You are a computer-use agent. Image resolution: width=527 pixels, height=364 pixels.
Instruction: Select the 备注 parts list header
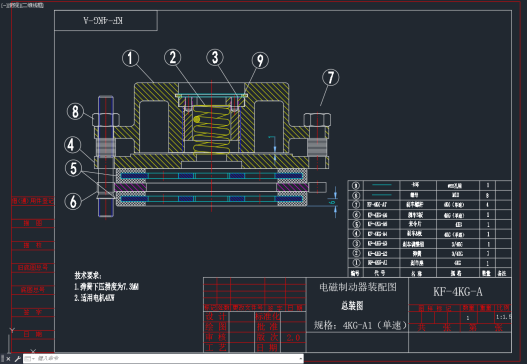(x=502, y=273)
